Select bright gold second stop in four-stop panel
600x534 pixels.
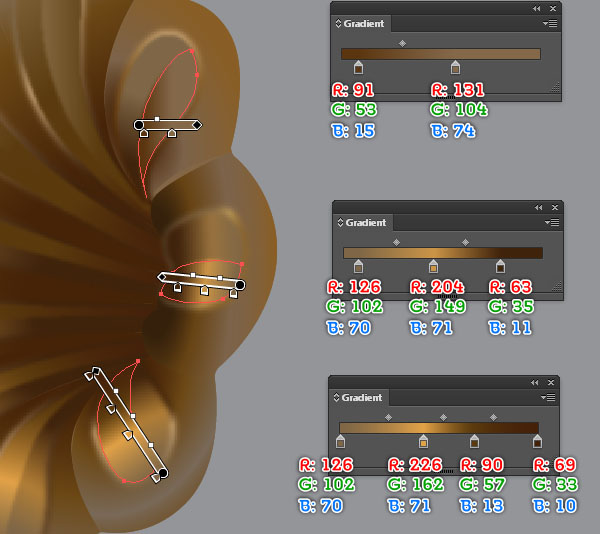click(423, 441)
